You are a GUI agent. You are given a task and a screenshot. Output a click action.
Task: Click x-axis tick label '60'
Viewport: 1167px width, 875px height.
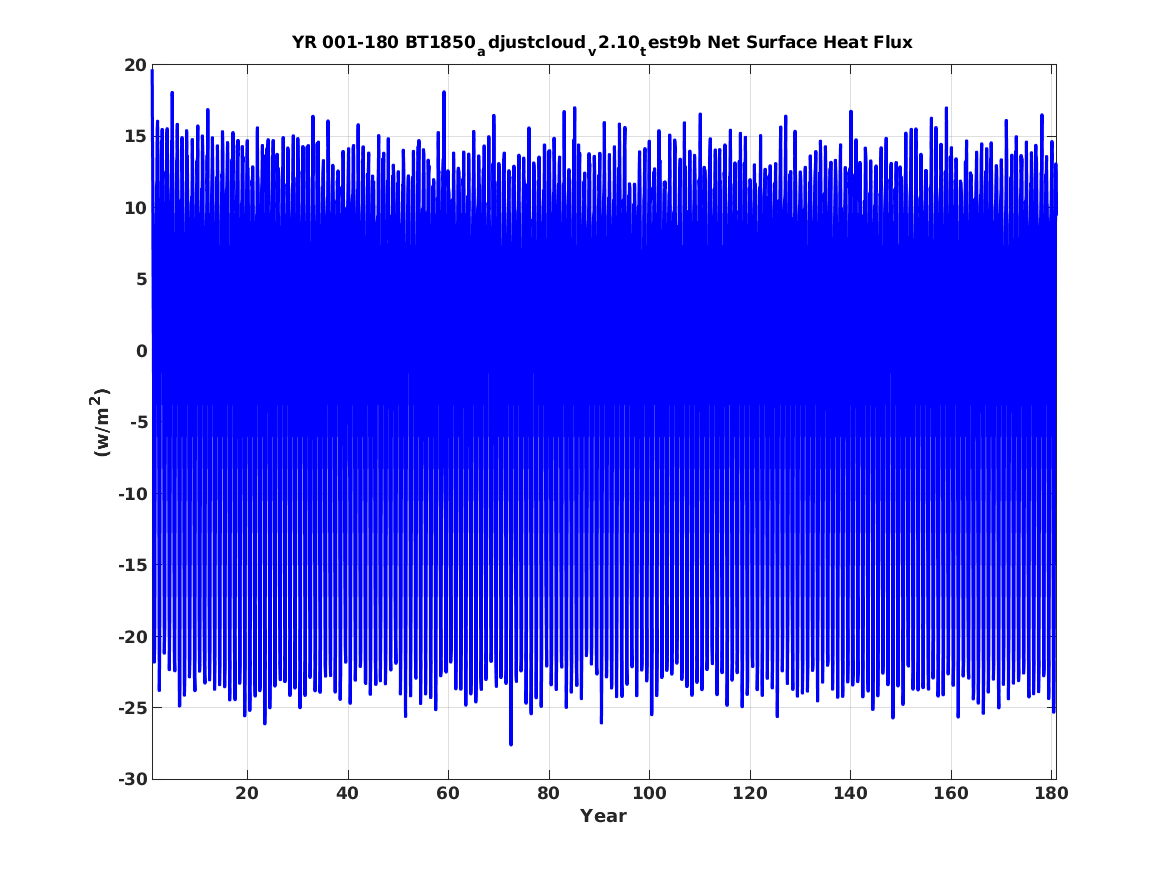coord(448,794)
